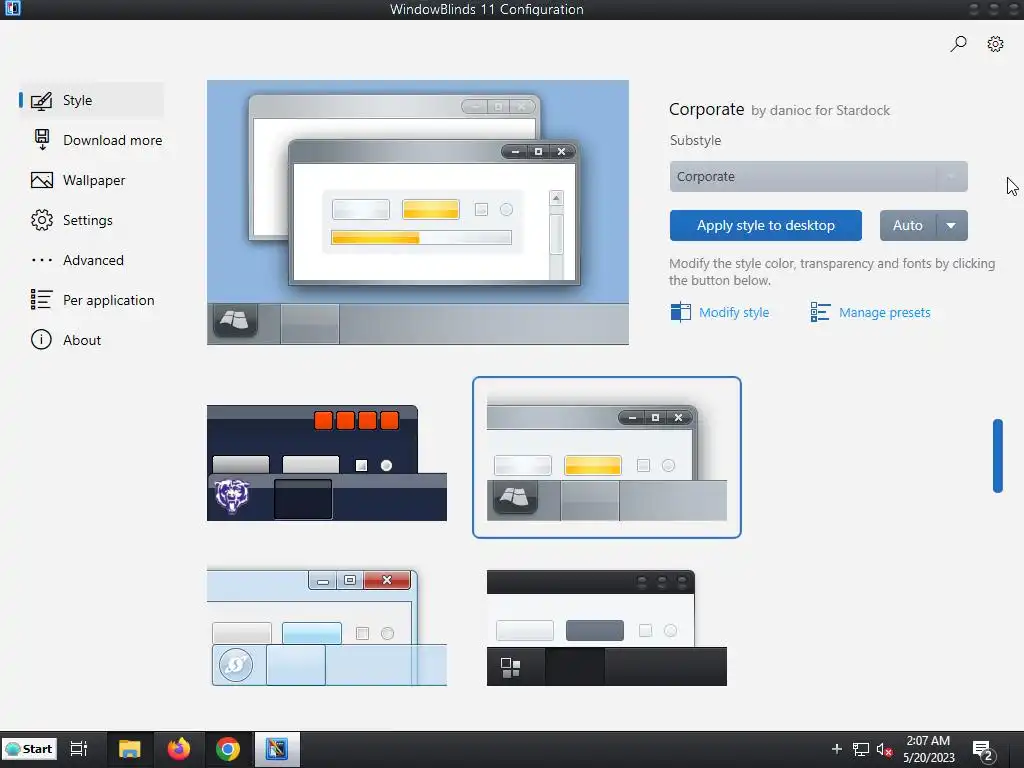The height and width of the screenshot is (768, 1024).
Task: Open the Corporate substyle dropdown
Action: coord(818,176)
